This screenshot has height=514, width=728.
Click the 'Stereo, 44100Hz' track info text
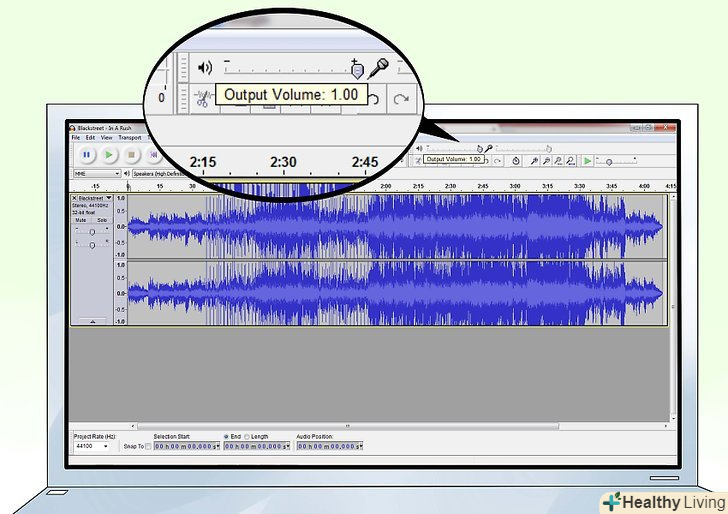pyautogui.click(x=91, y=205)
